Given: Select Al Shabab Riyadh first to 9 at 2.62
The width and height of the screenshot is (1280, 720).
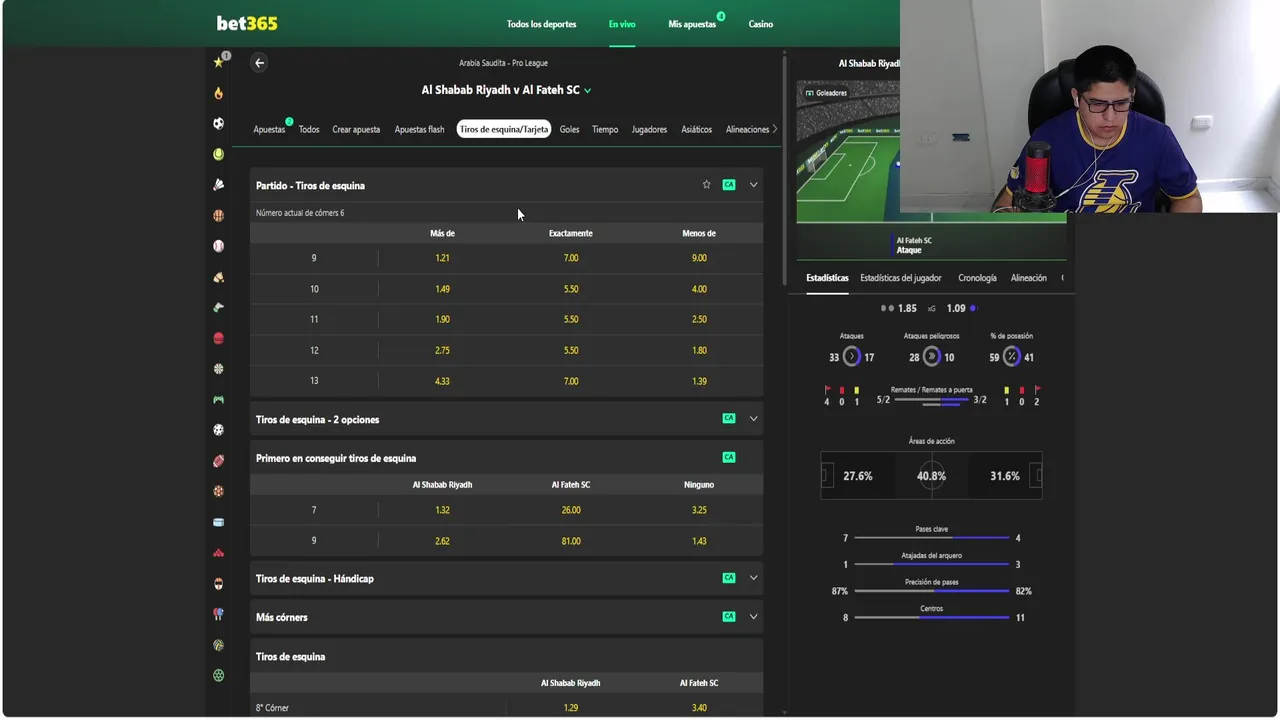Looking at the screenshot, I should pyautogui.click(x=442, y=541).
